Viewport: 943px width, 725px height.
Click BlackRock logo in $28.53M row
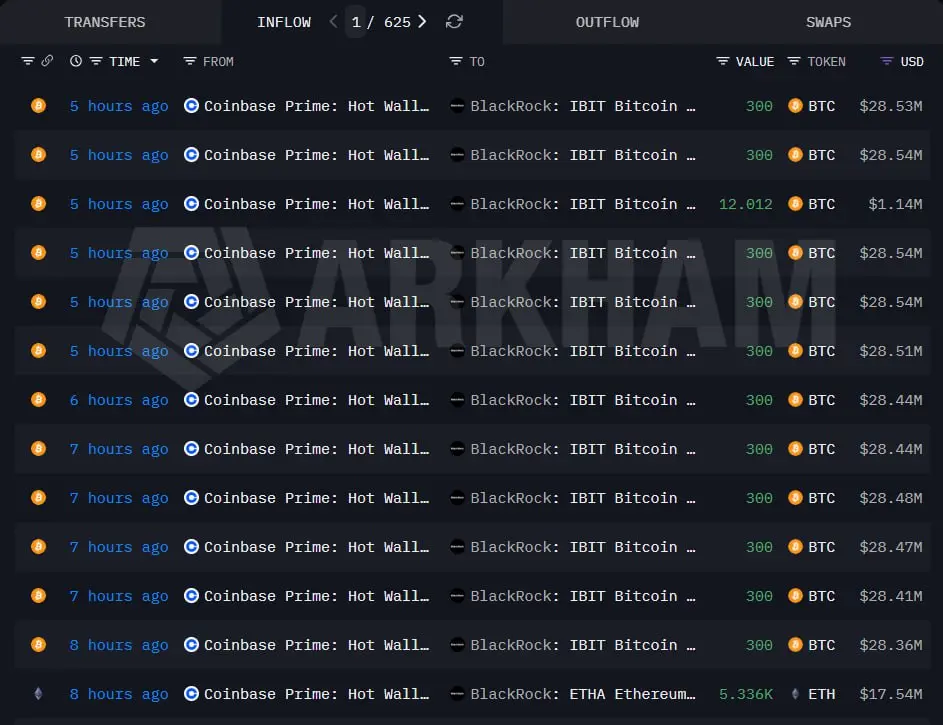pos(457,106)
